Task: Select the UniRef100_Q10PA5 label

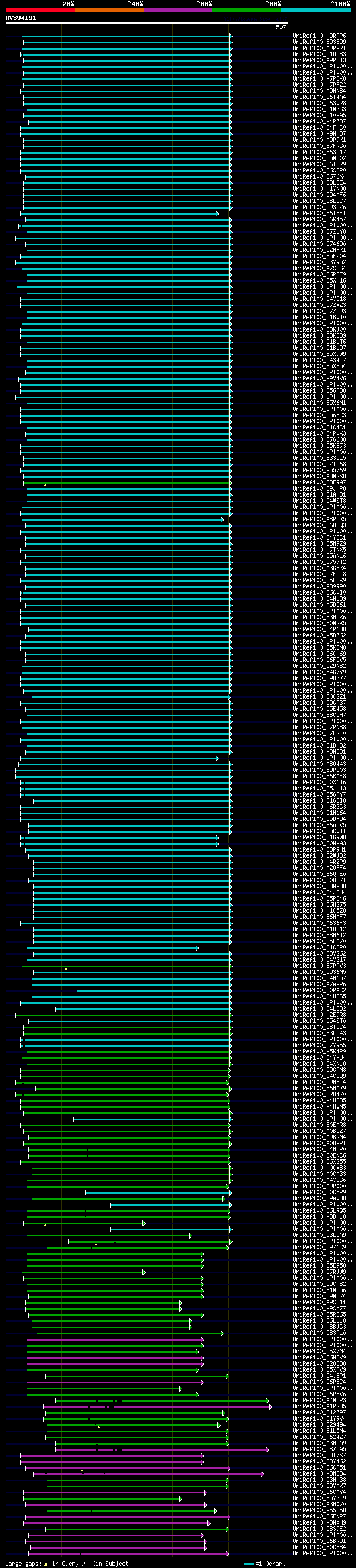Action: point(319,115)
